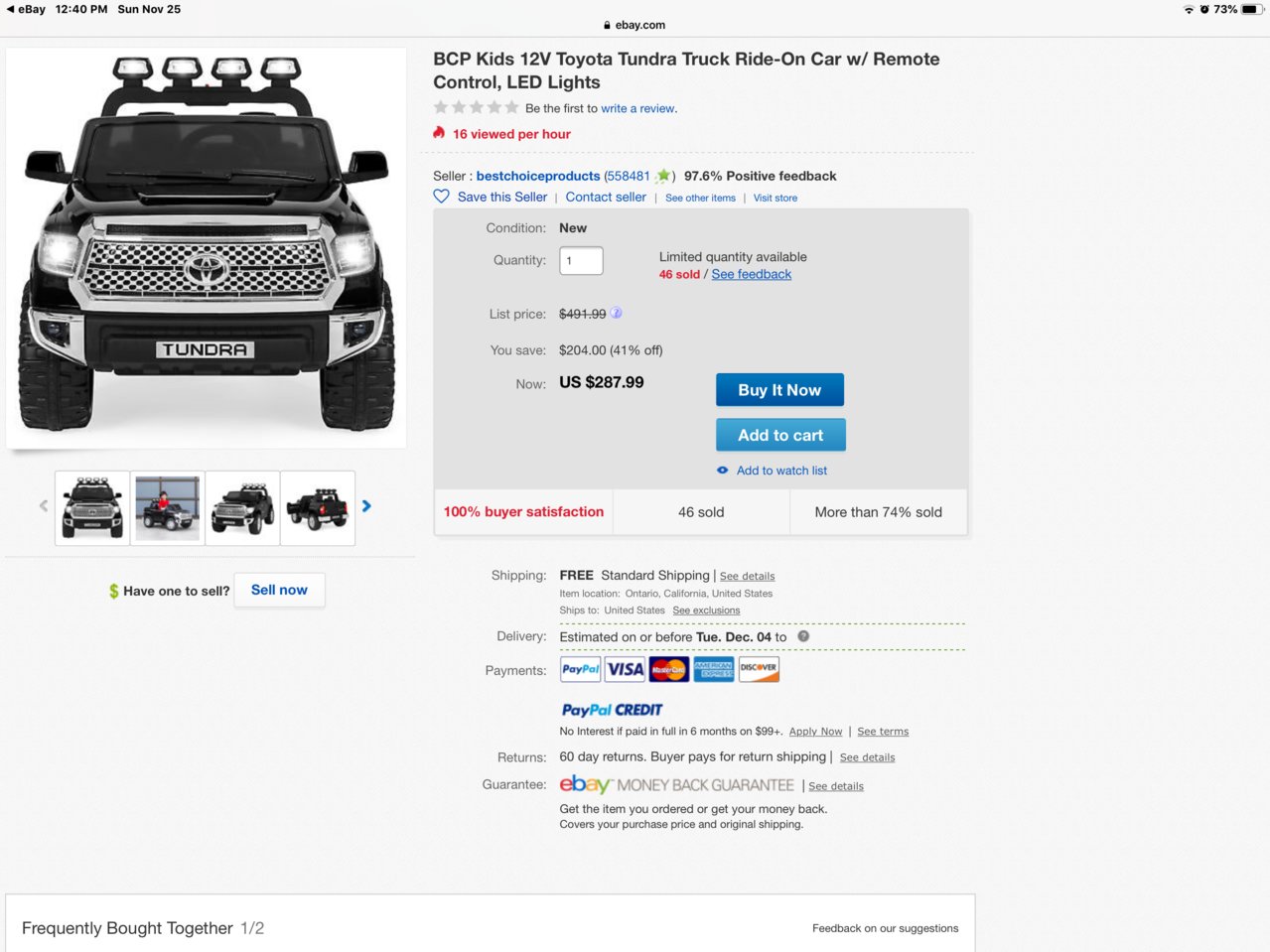Screen dimensions: 1270x952
Task: Click the delivery estimate help icon
Action: click(803, 636)
